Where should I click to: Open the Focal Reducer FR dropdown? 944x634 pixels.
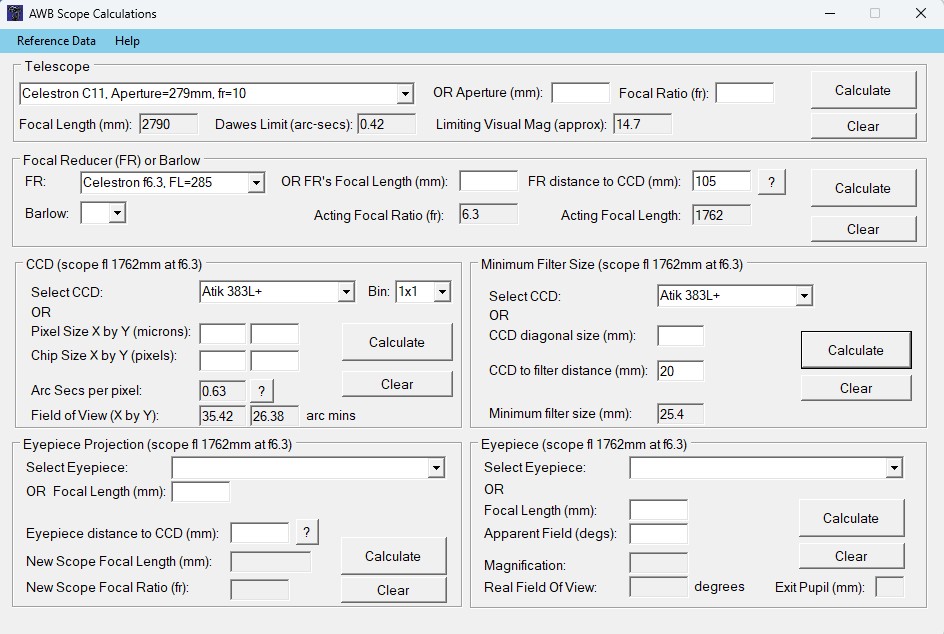coord(256,183)
